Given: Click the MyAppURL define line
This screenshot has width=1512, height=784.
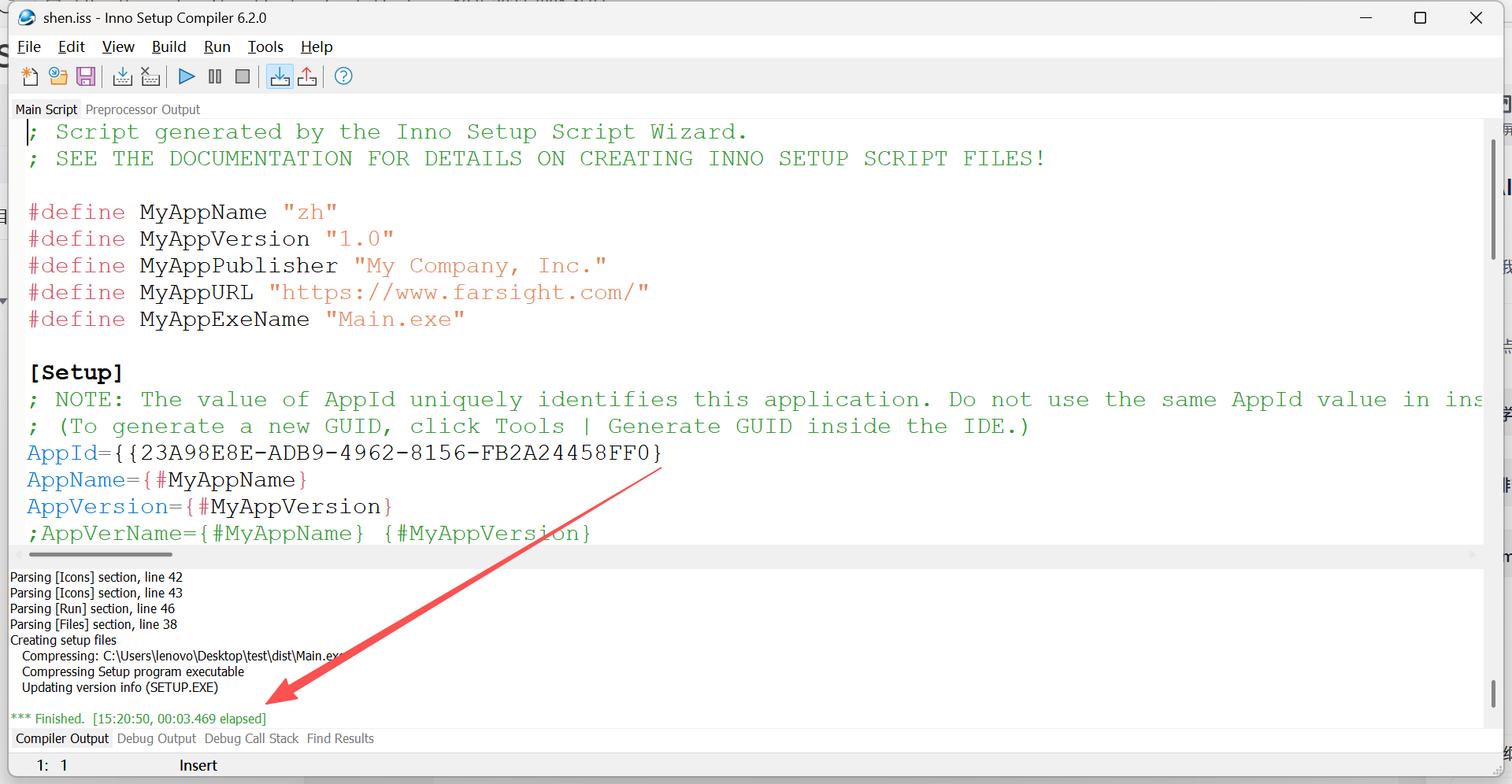Looking at the screenshot, I should pos(339,292).
